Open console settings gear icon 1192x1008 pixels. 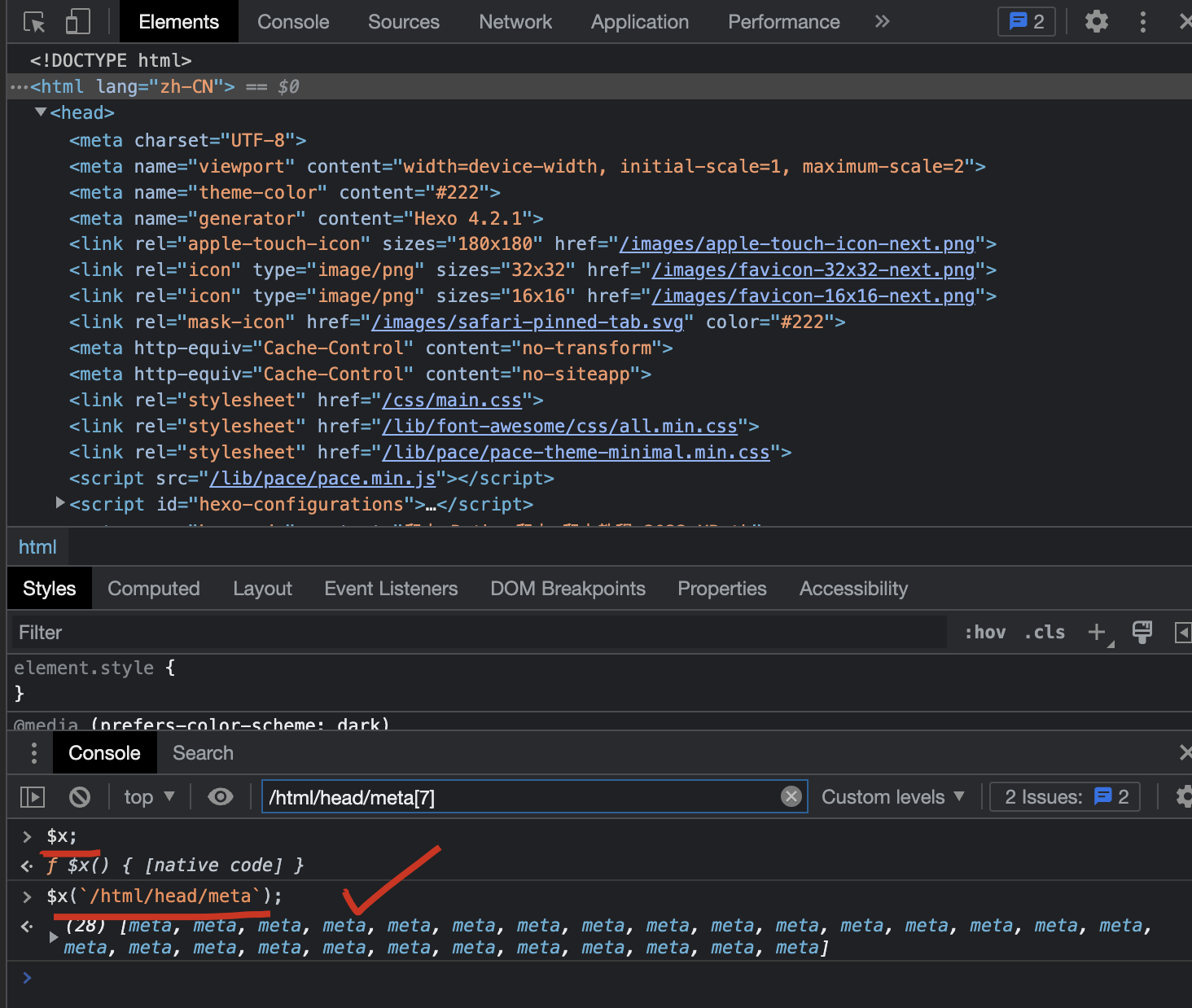tap(1184, 797)
